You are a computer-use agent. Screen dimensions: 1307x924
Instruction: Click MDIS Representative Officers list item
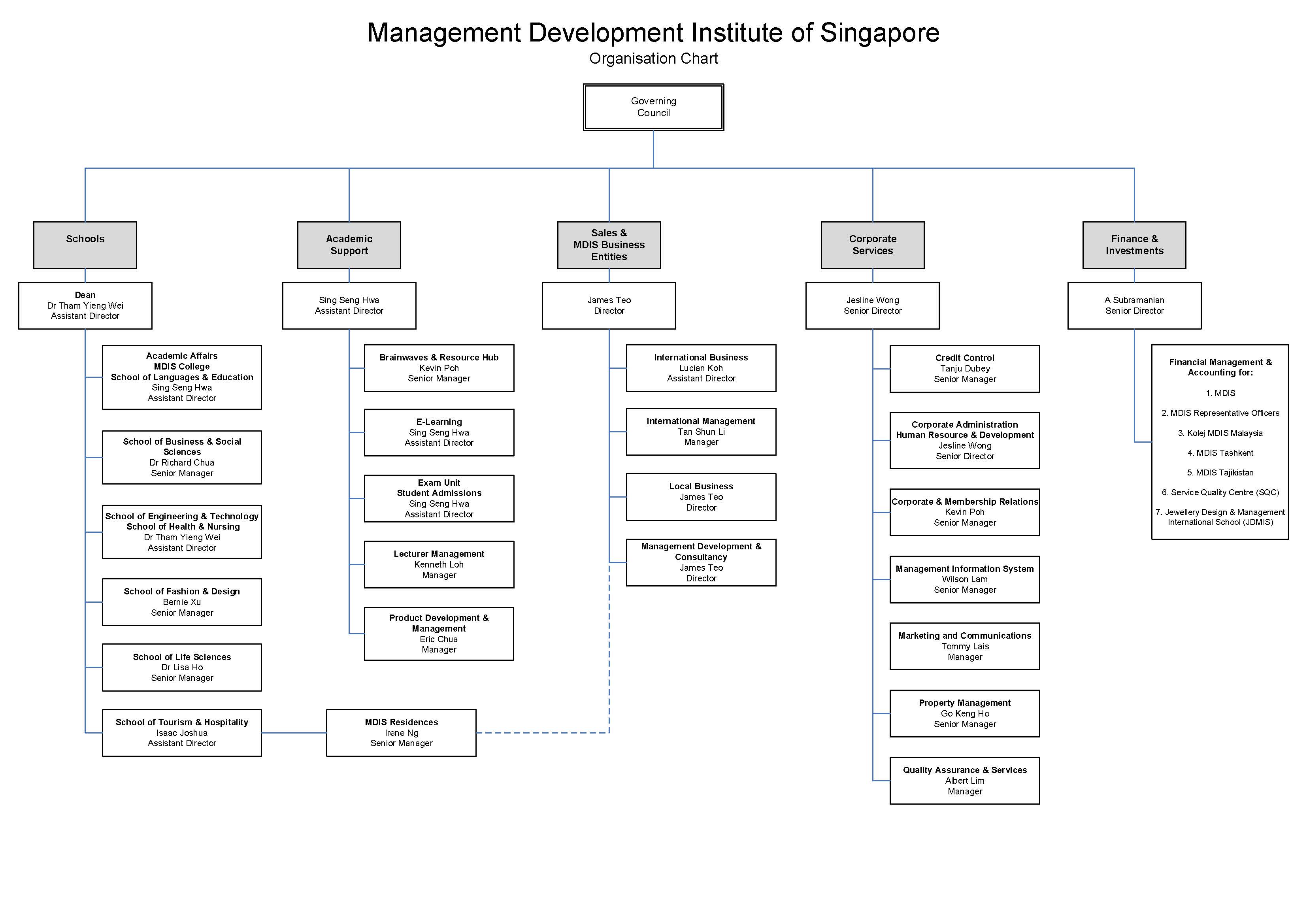coord(1220,413)
